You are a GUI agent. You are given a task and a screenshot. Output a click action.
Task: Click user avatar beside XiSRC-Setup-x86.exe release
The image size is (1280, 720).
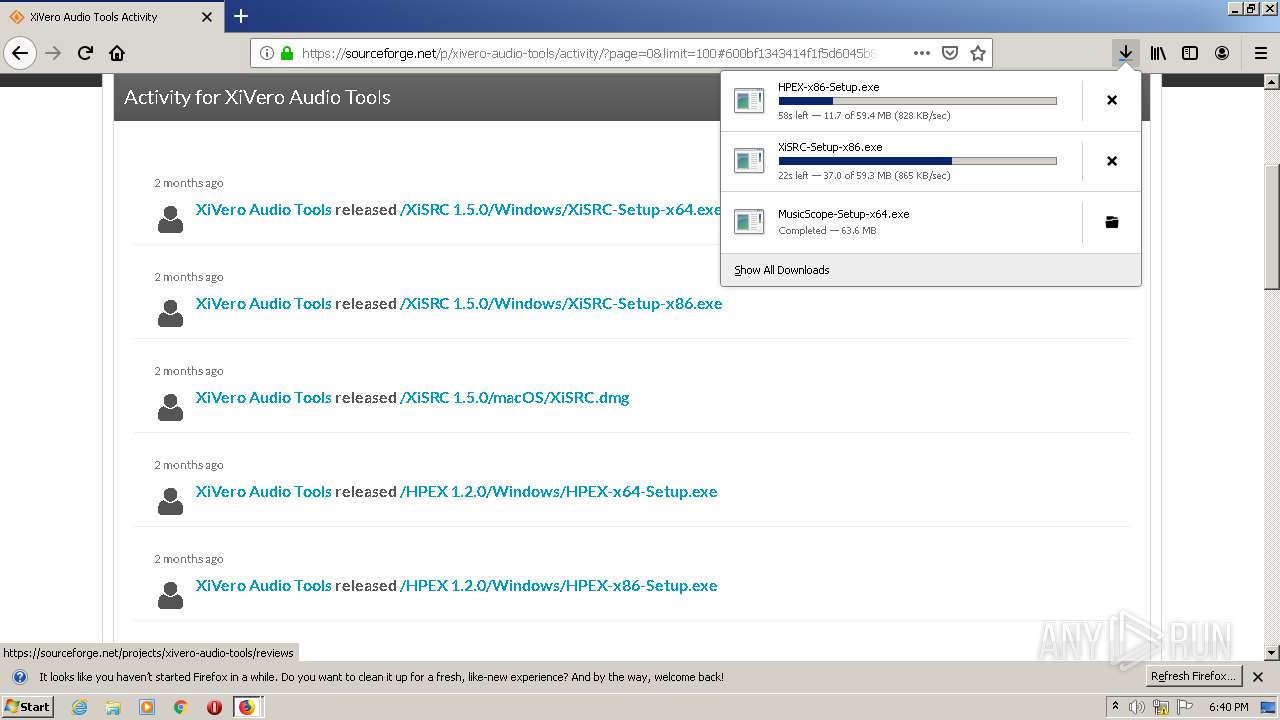point(170,313)
